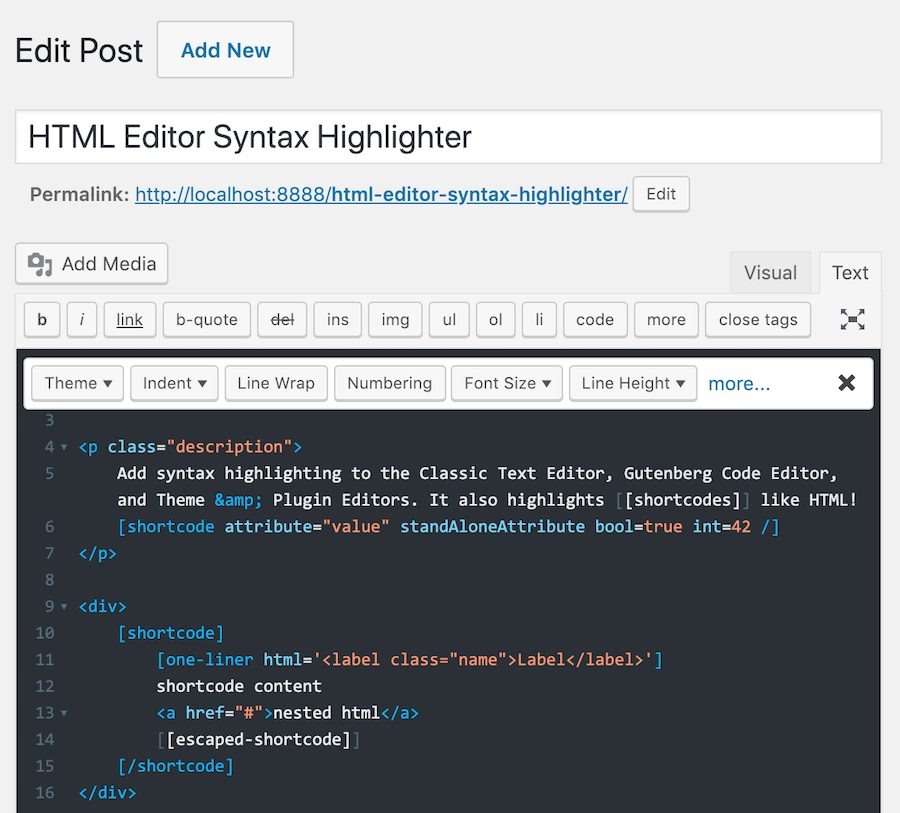Click the post title input field
Image resolution: width=900 pixels, height=813 pixels.
coord(450,136)
